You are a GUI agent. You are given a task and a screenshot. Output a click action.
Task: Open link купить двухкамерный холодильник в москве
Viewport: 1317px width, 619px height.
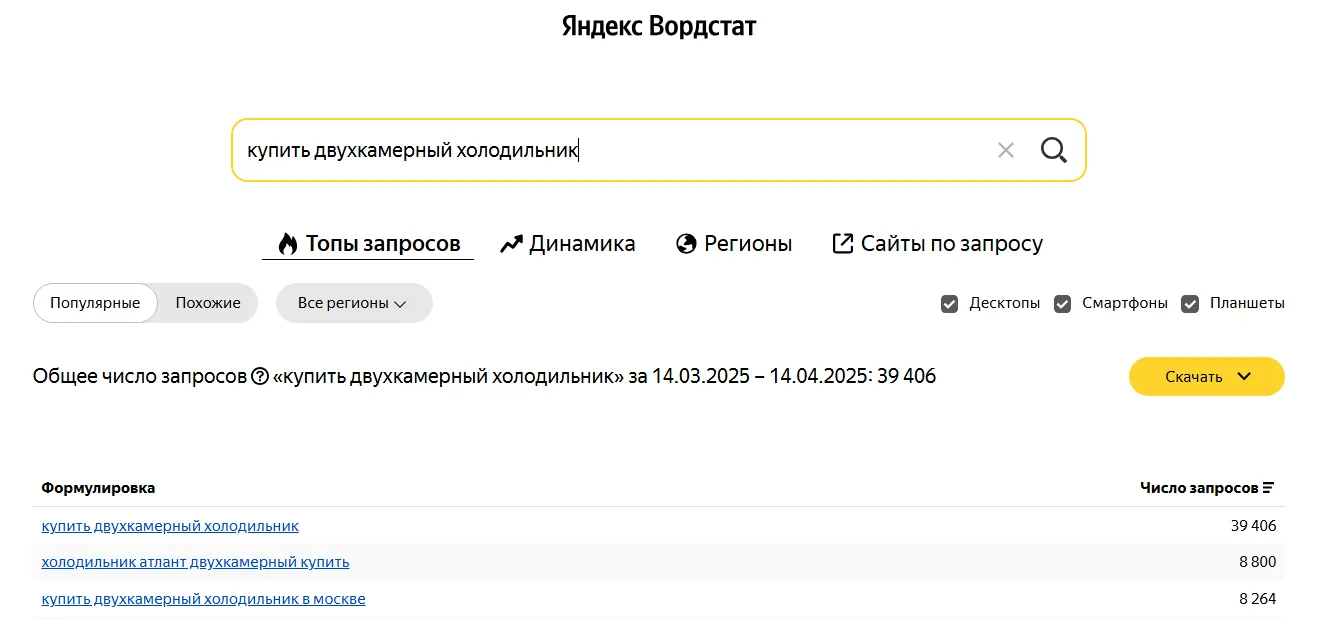[203, 599]
